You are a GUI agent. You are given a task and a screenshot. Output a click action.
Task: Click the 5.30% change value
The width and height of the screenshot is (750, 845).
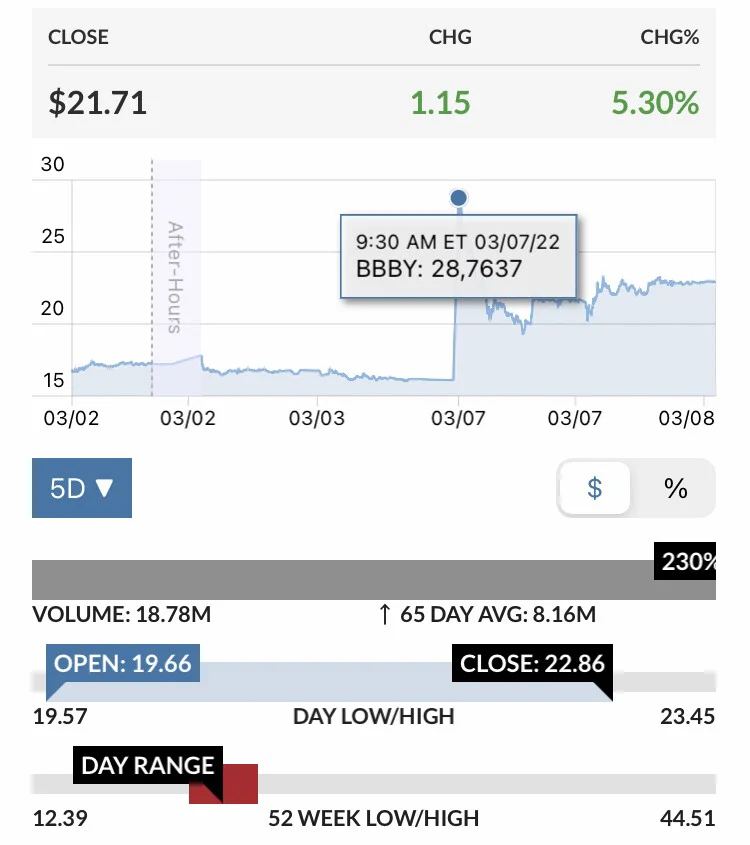pyautogui.click(x=655, y=102)
